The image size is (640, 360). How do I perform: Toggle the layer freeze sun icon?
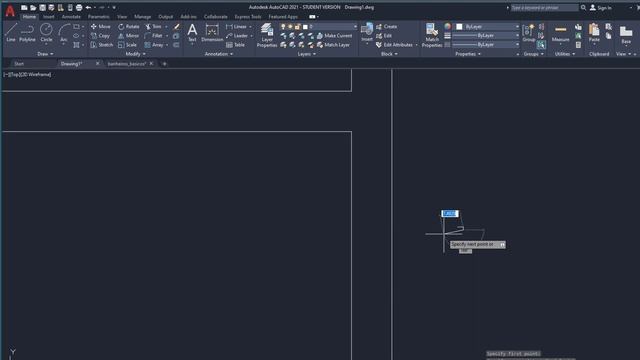(290, 27)
